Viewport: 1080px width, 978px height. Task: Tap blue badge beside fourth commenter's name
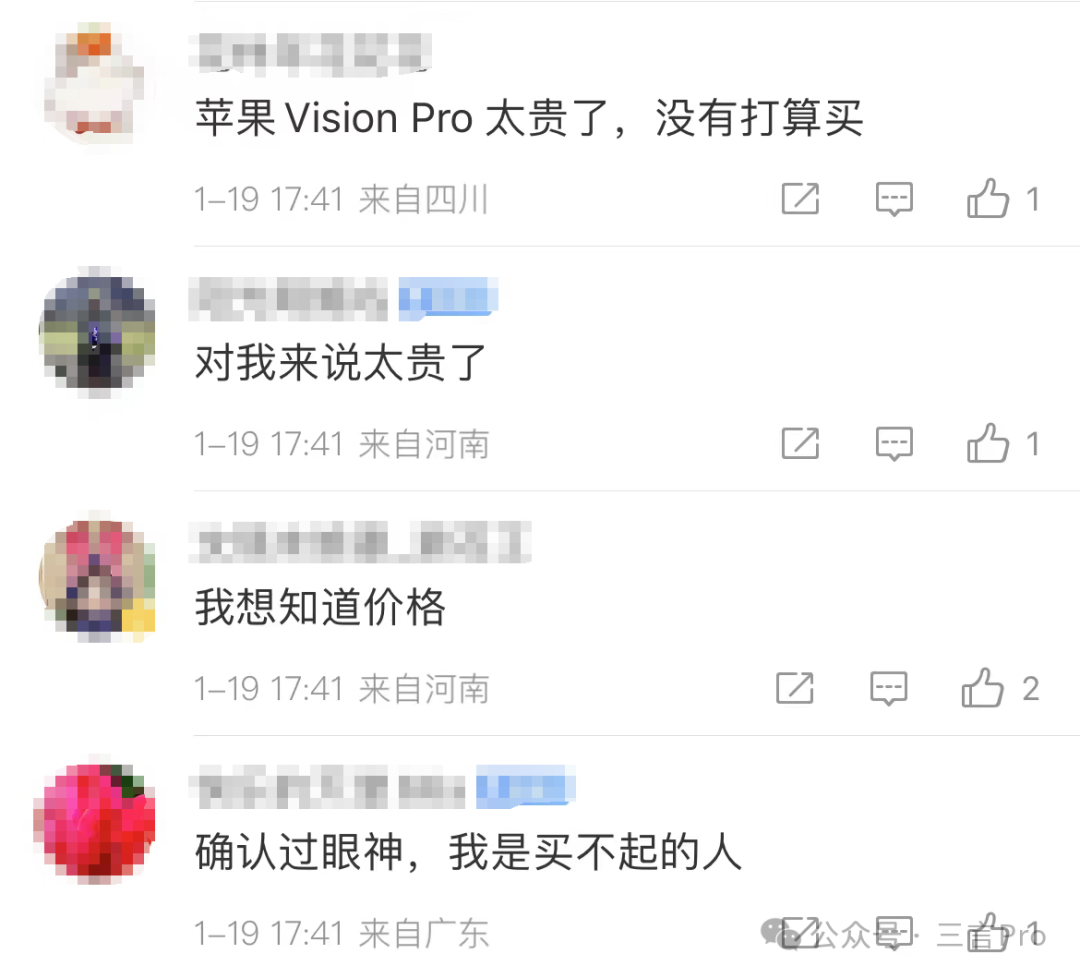point(526,785)
